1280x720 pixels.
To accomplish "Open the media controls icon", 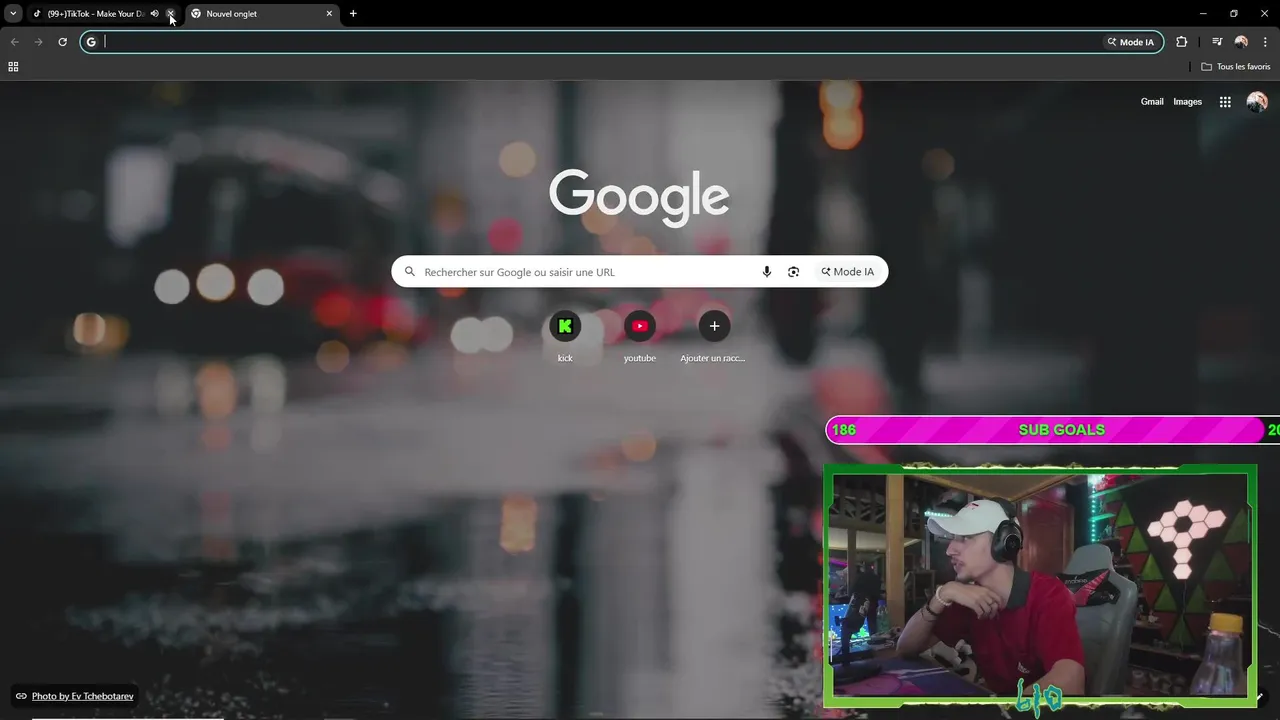I will 1217,42.
